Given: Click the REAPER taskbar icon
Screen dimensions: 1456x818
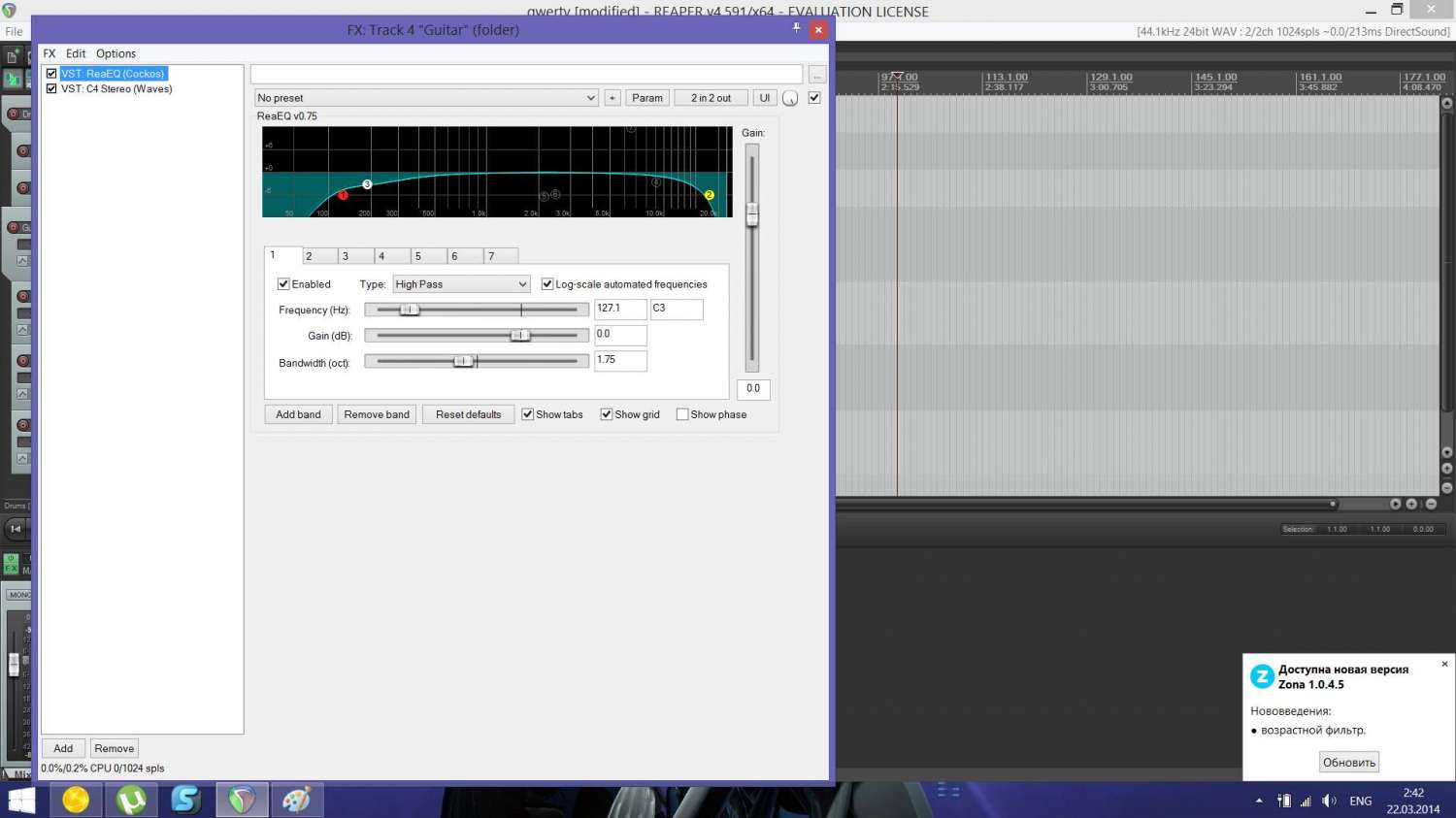Looking at the screenshot, I should tap(242, 800).
